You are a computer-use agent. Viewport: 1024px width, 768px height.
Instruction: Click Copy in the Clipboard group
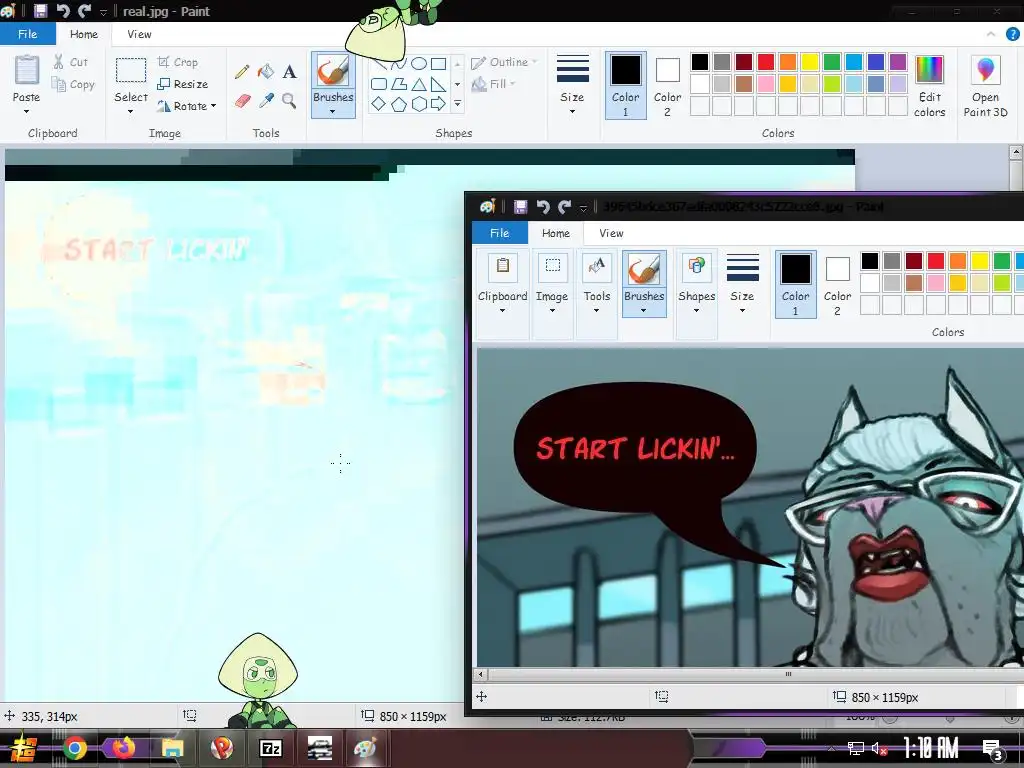point(73,84)
